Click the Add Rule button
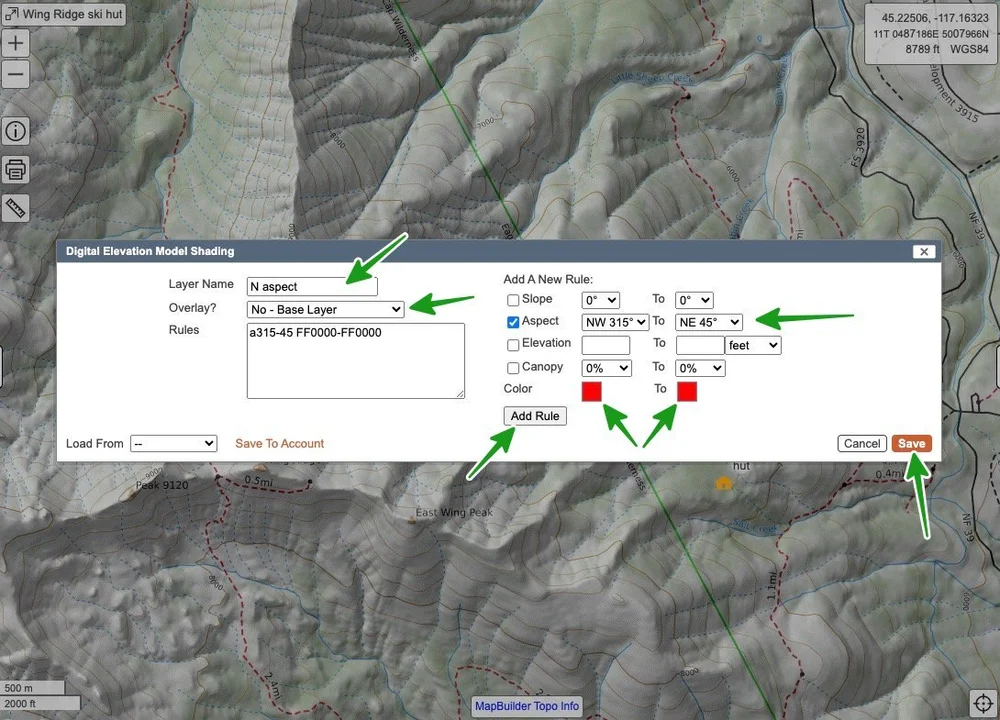This screenshot has width=1000, height=720. pyautogui.click(x=534, y=416)
